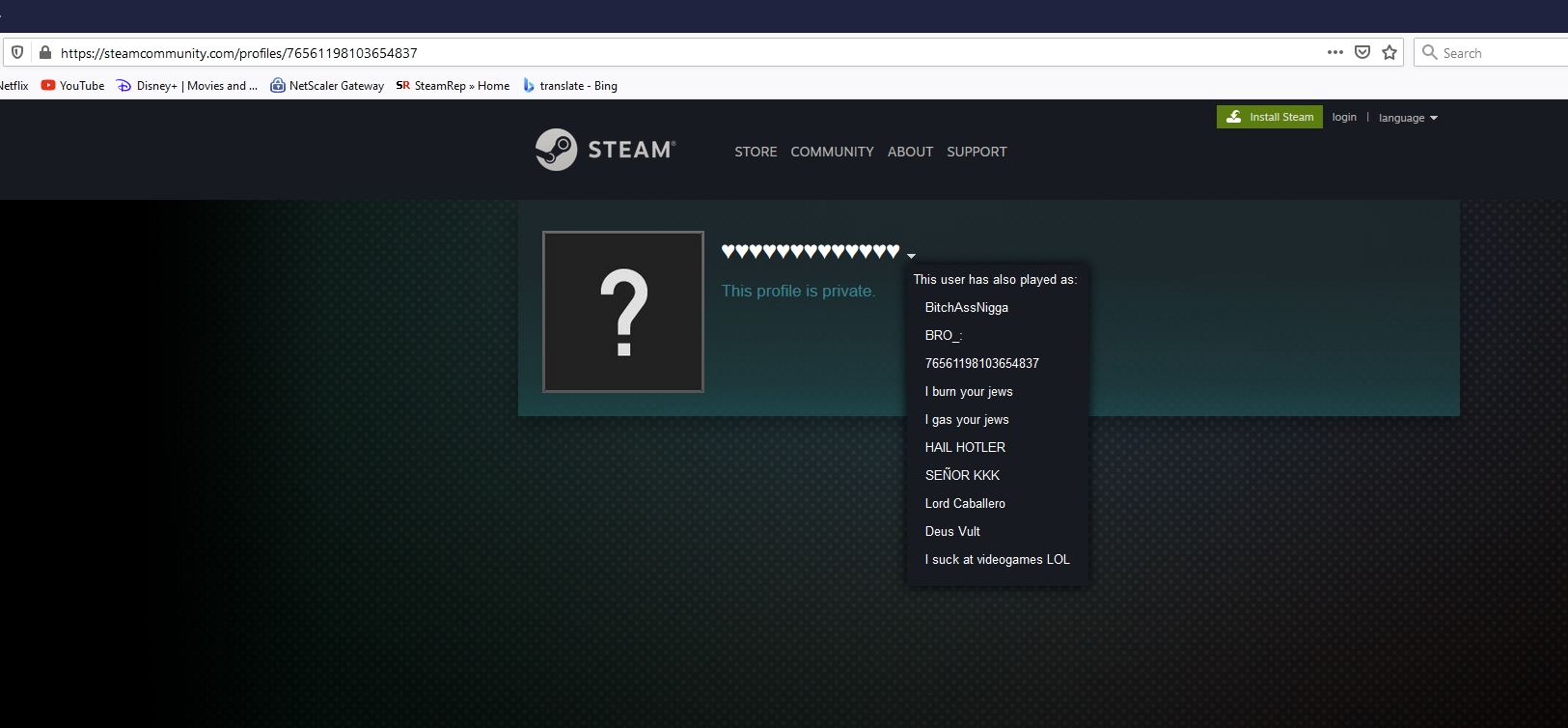Bookmark this page with the star icon
1568x728 pixels.
click(1389, 52)
